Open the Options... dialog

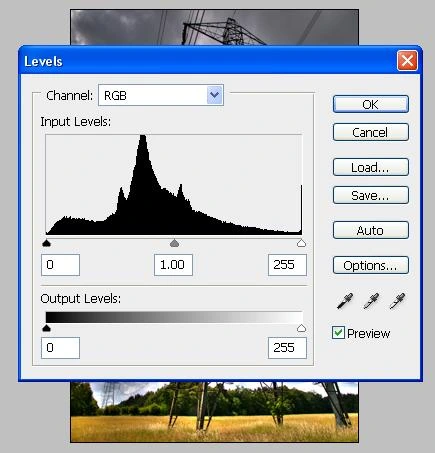[x=371, y=265]
